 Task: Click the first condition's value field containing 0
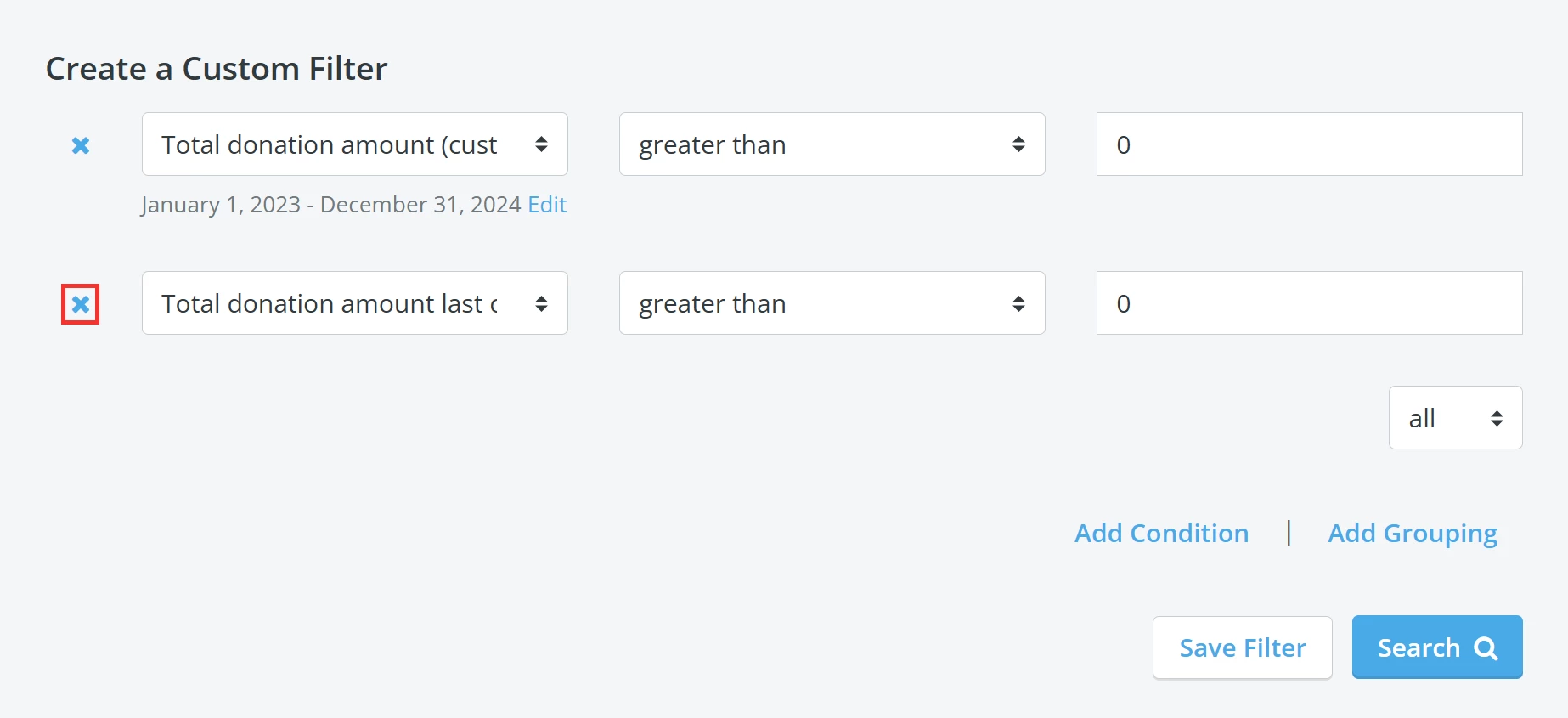click(1308, 144)
